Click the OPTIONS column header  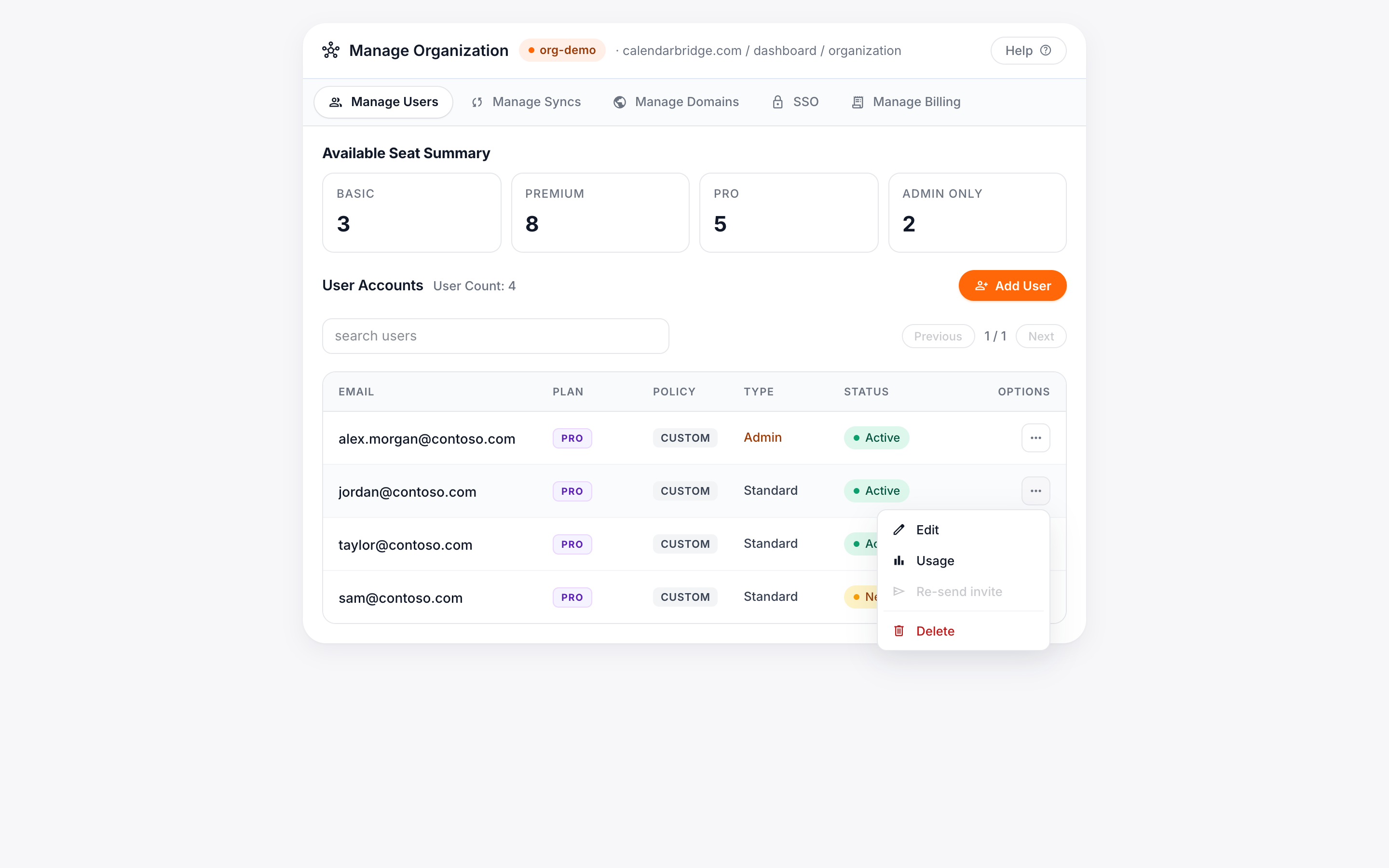tap(1023, 392)
